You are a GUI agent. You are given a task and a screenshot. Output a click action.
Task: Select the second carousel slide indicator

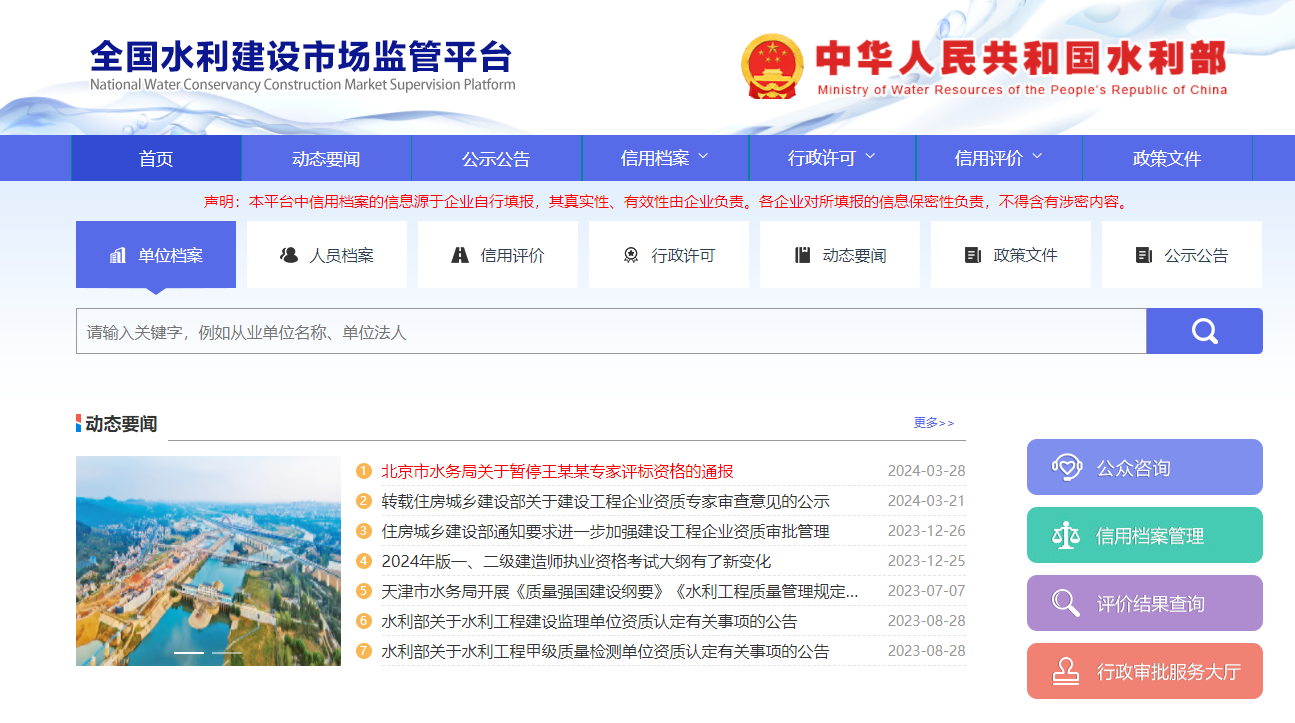click(x=227, y=652)
